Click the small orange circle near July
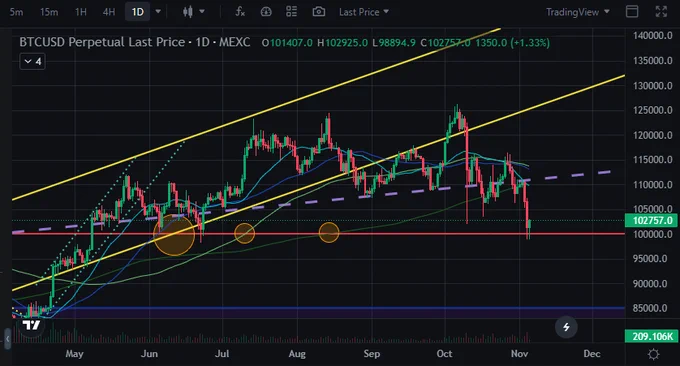Viewport: 680px width, 366px height. pos(245,233)
